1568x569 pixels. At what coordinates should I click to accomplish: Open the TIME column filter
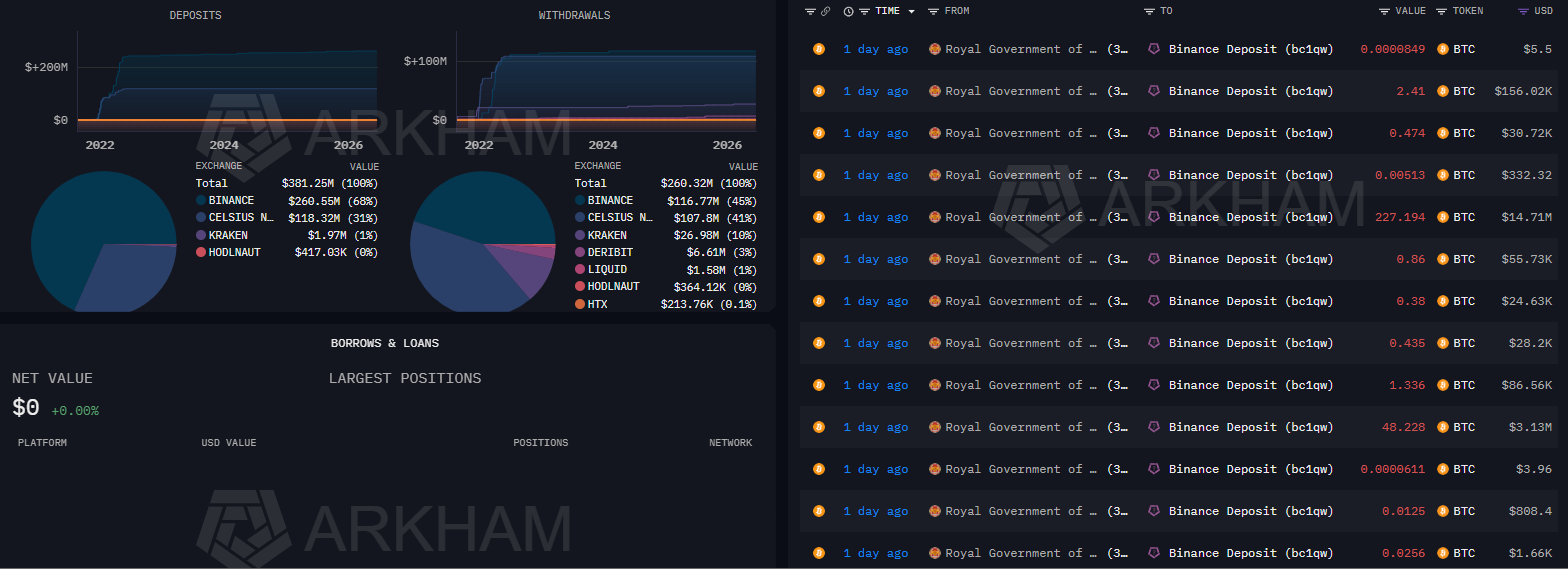(864, 11)
